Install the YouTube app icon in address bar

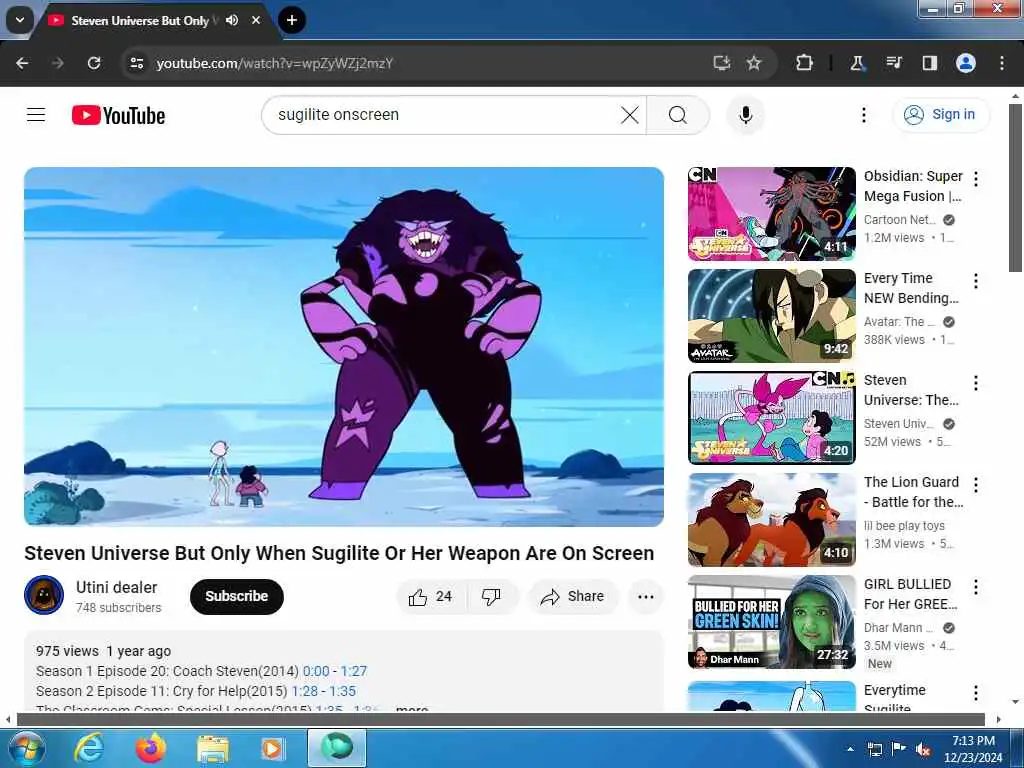pos(722,63)
